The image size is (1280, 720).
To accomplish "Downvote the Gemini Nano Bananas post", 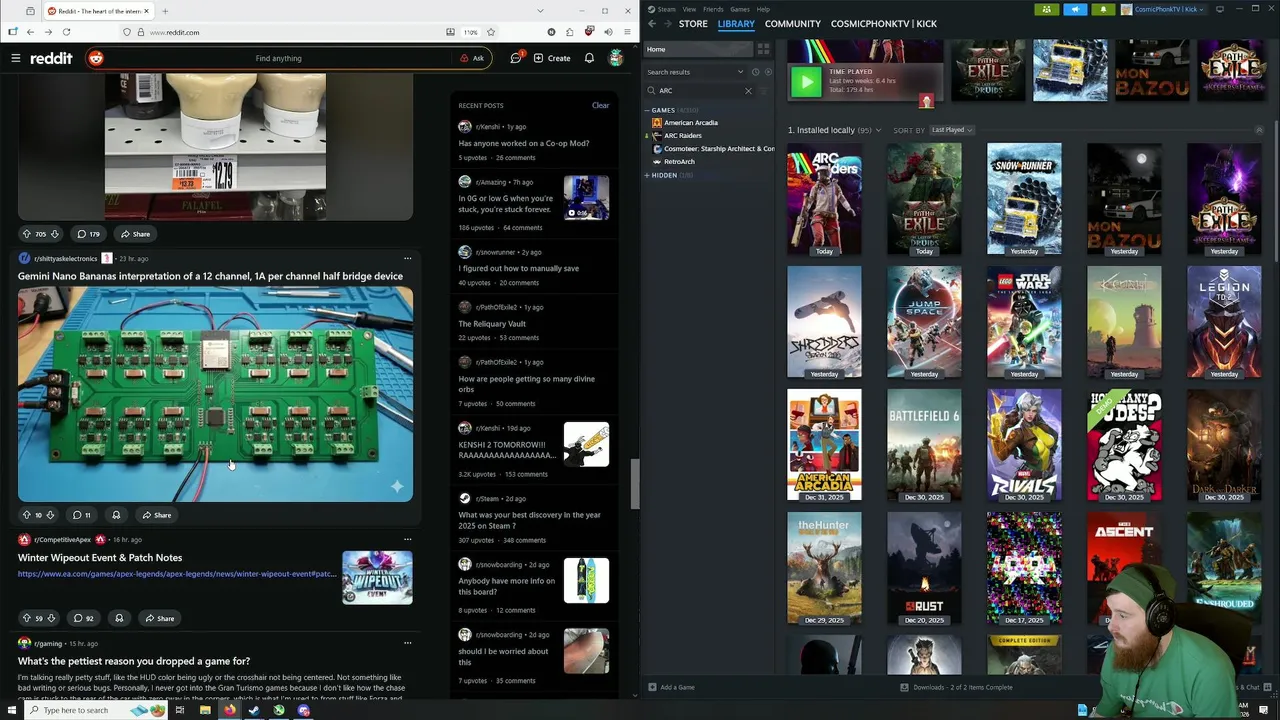I will point(51,515).
